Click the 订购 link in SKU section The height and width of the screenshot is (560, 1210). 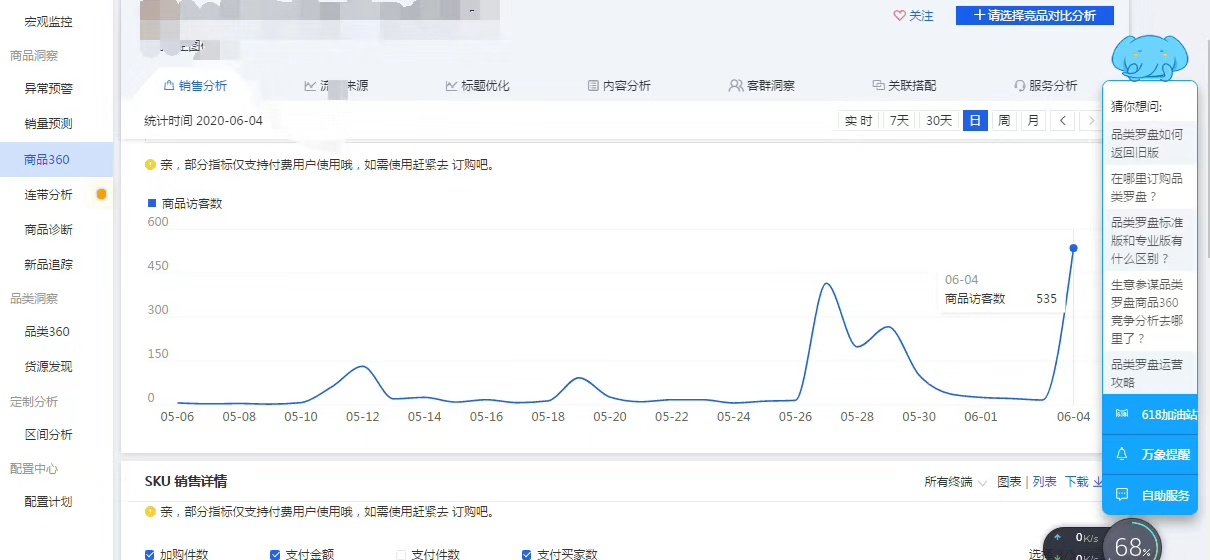coord(464,512)
